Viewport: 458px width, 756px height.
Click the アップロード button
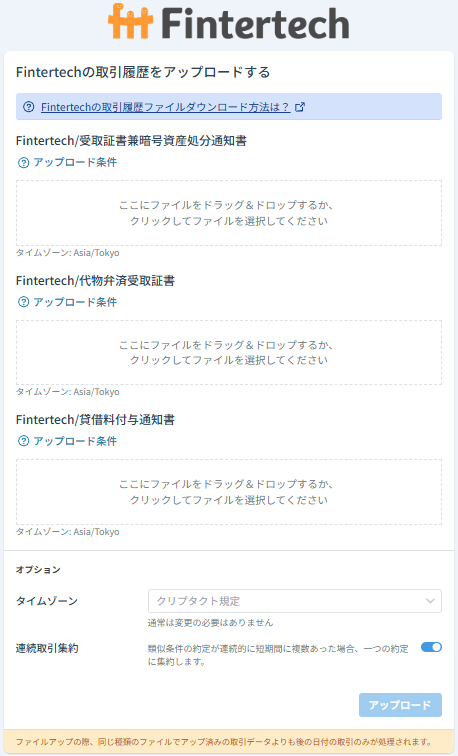pyautogui.click(x=400, y=705)
